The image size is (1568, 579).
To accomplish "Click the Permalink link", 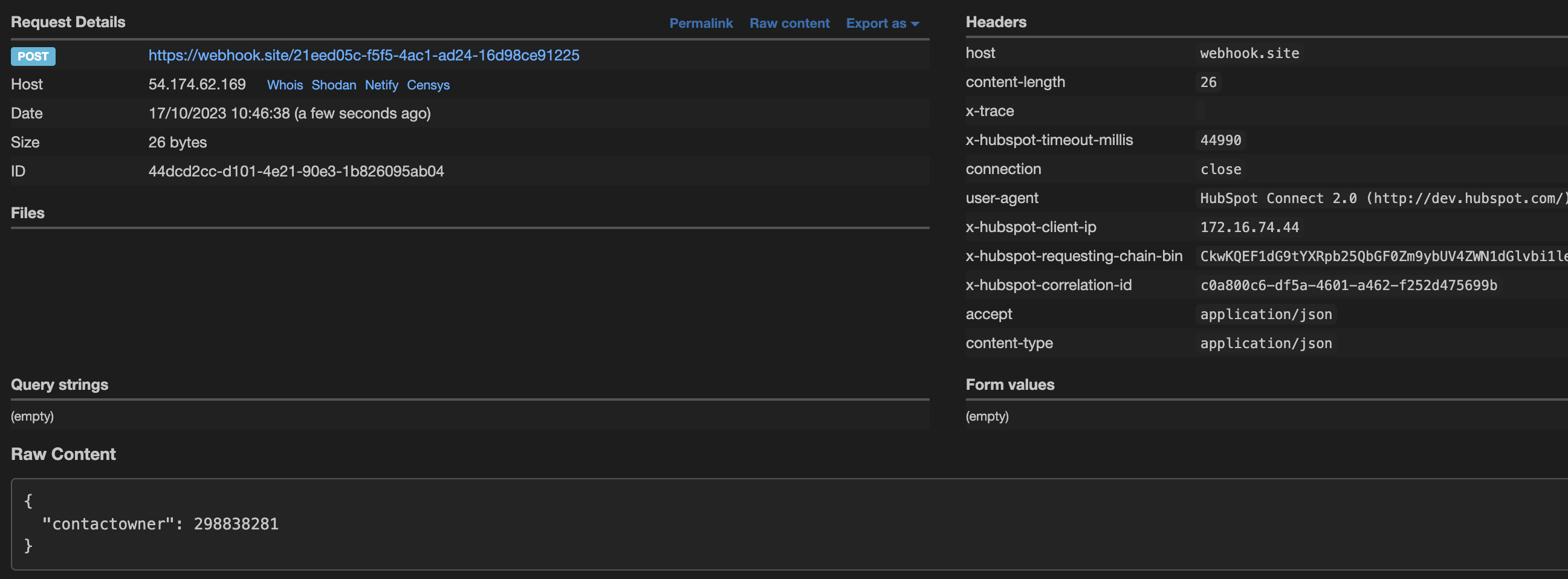I will [701, 23].
